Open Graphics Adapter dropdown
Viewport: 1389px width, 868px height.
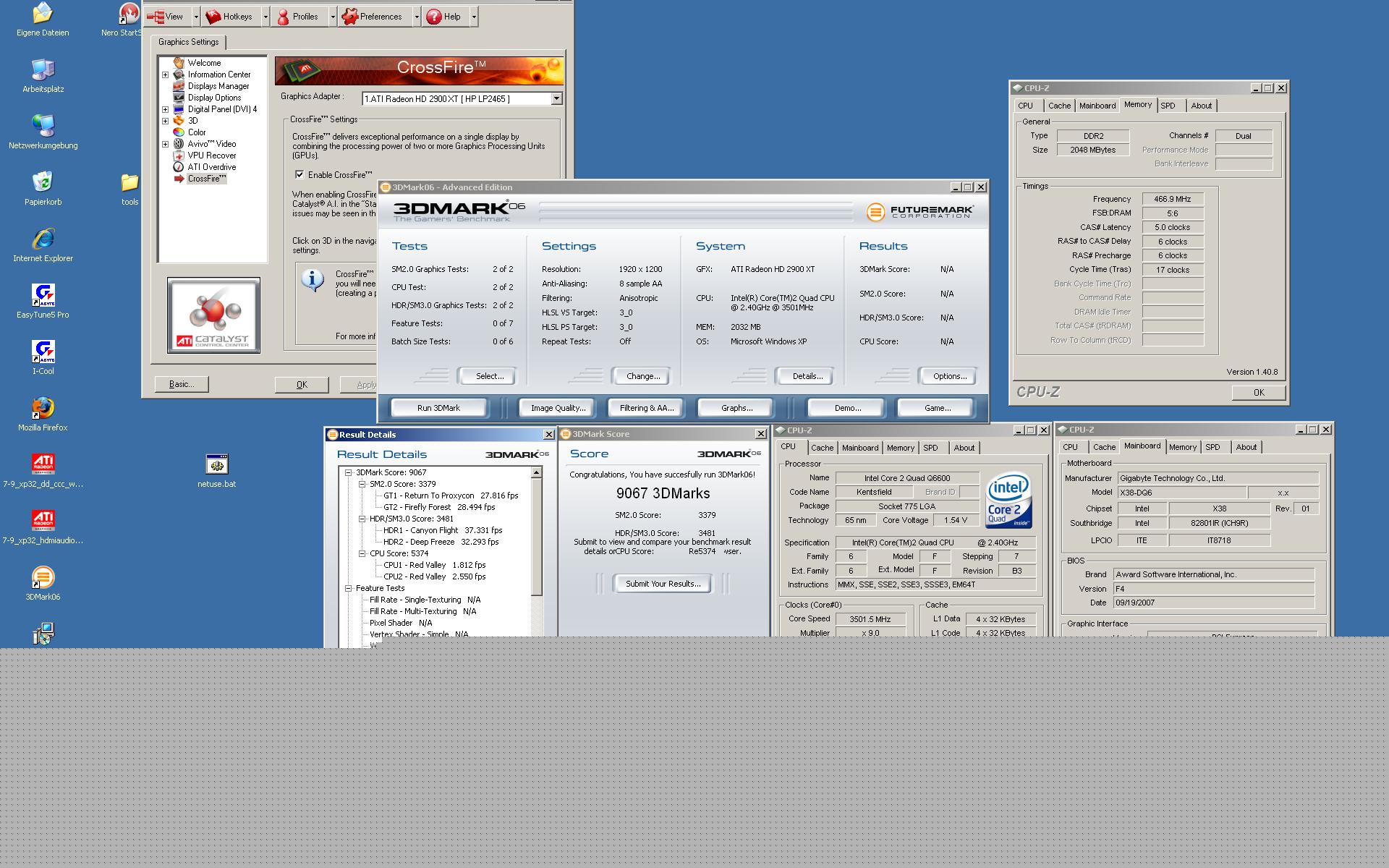(x=556, y=98)
